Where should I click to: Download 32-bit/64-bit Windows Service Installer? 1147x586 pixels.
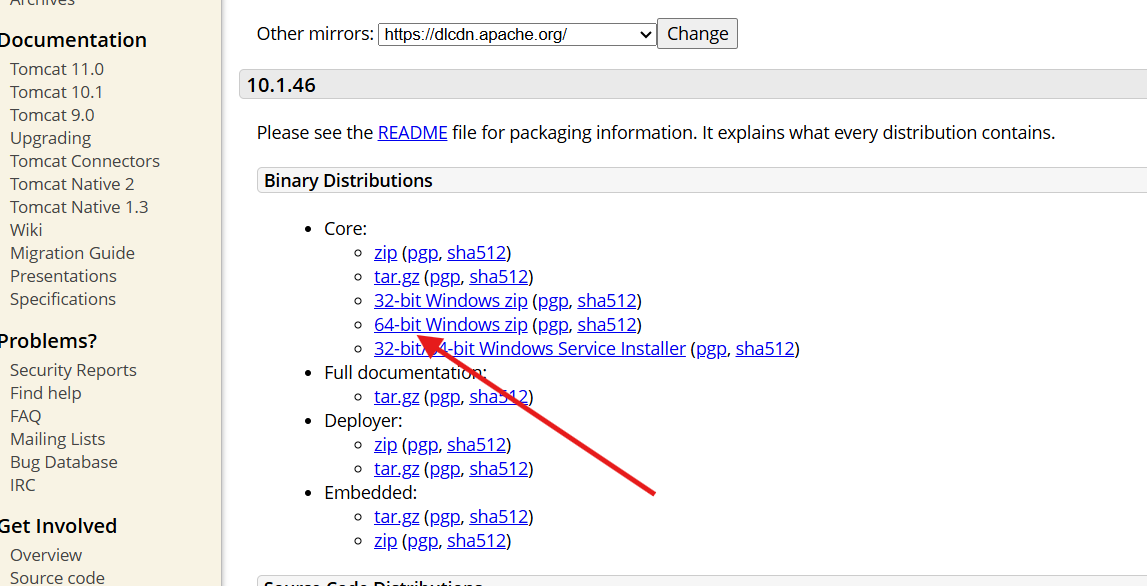coord(530,349)
